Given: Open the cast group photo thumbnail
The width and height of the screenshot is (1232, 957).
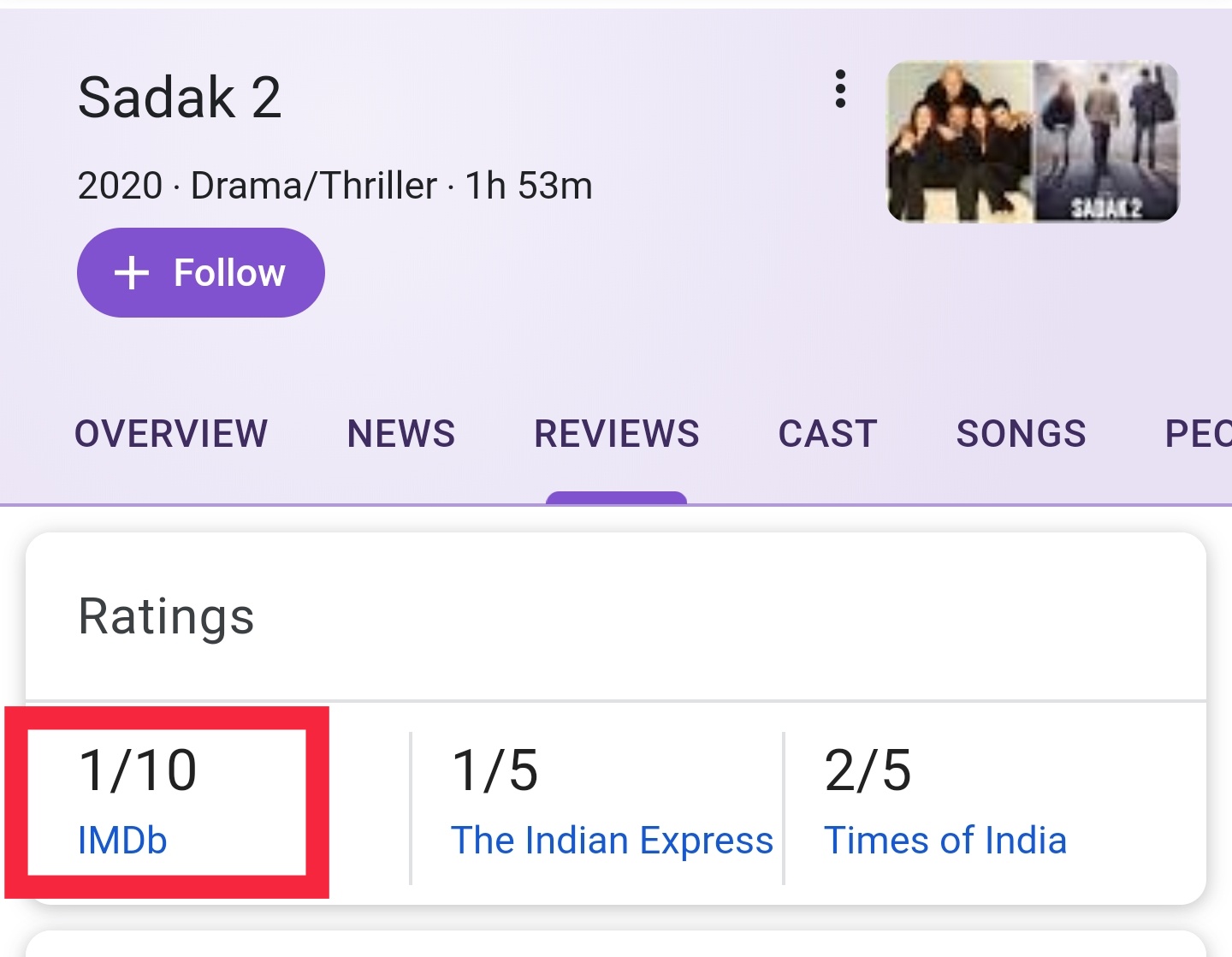Looking at the screenshot, I should click(959, 141).
